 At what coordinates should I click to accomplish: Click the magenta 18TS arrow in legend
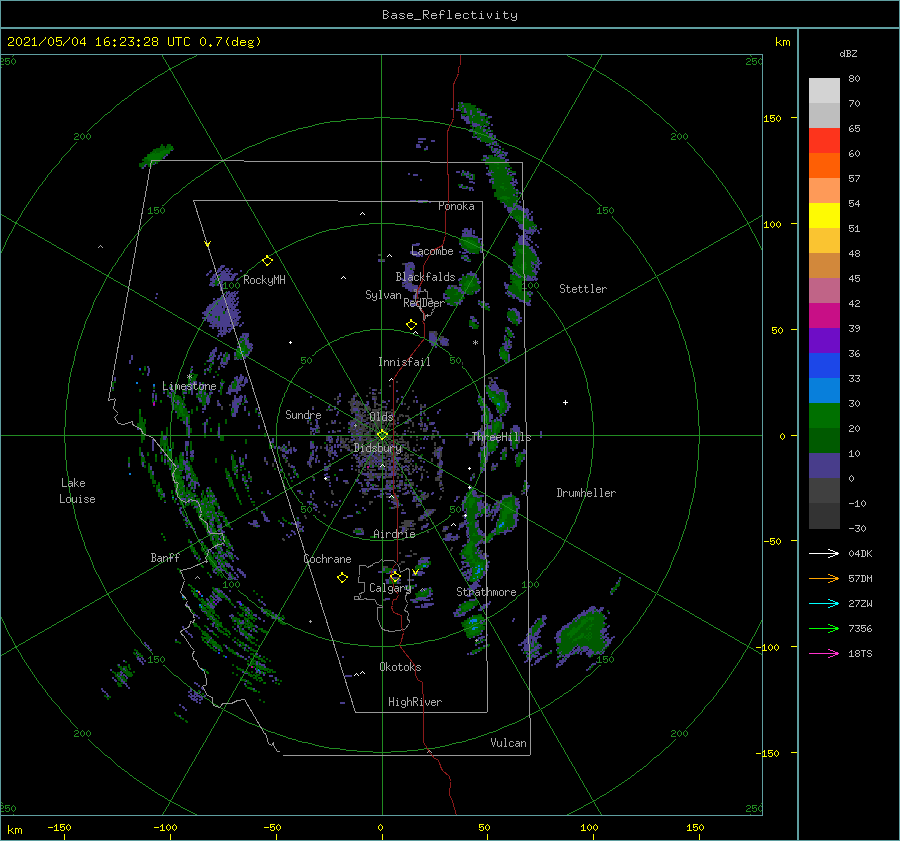coord(824,653)
